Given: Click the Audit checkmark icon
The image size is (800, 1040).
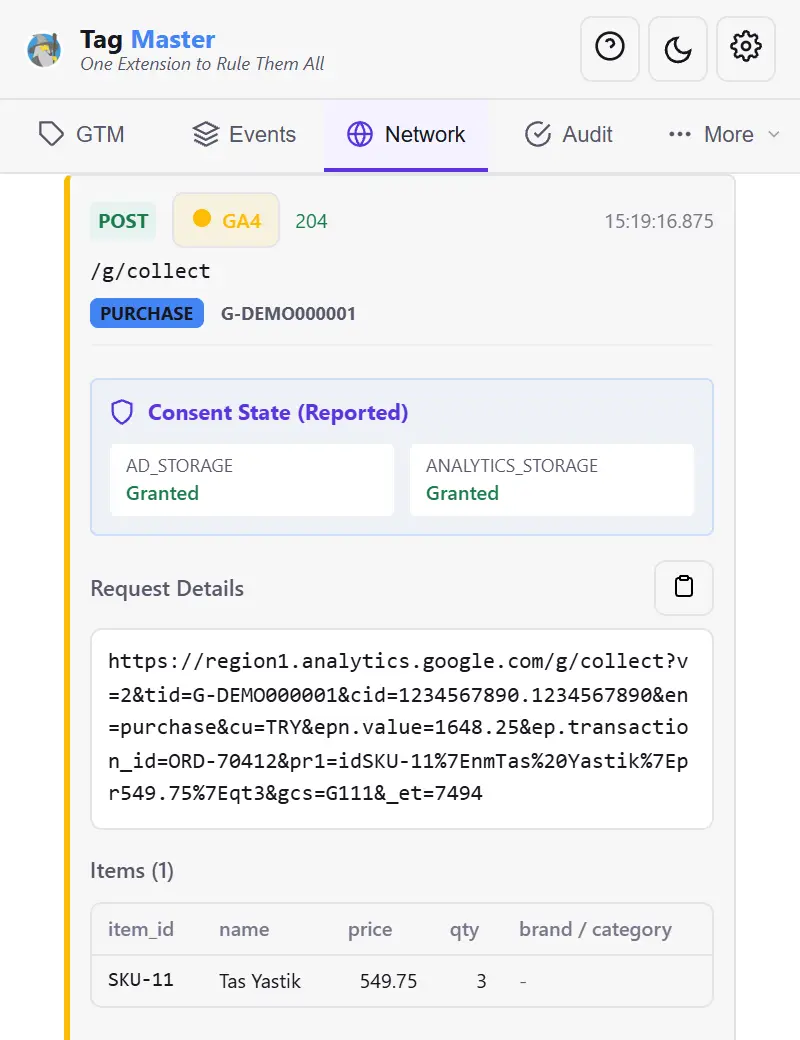Looking at the screenshot, I should pos(538,134).
